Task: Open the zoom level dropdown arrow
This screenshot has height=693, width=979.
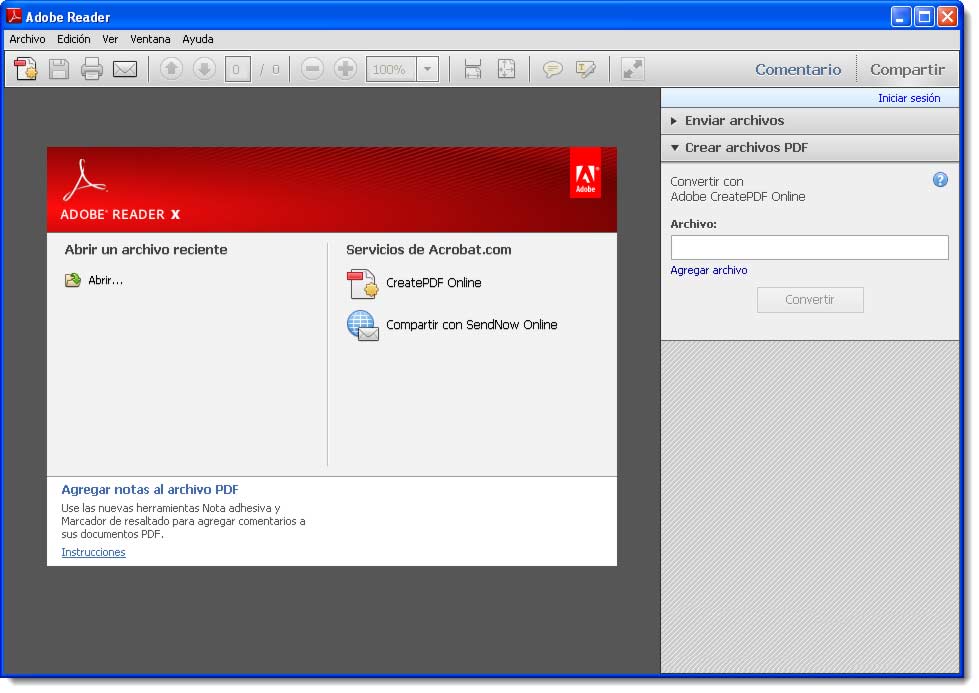Action: (x=428, y=69)
